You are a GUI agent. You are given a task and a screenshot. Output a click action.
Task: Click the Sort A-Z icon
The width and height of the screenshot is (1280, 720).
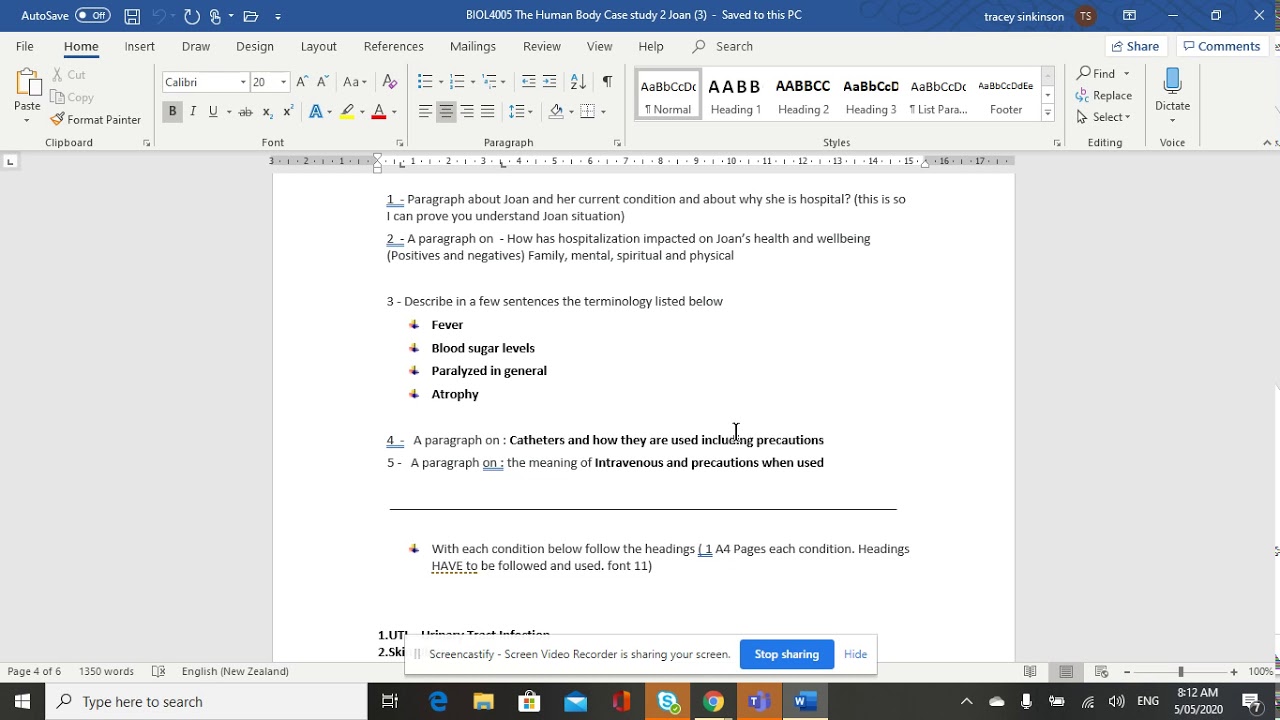[578, 82]
